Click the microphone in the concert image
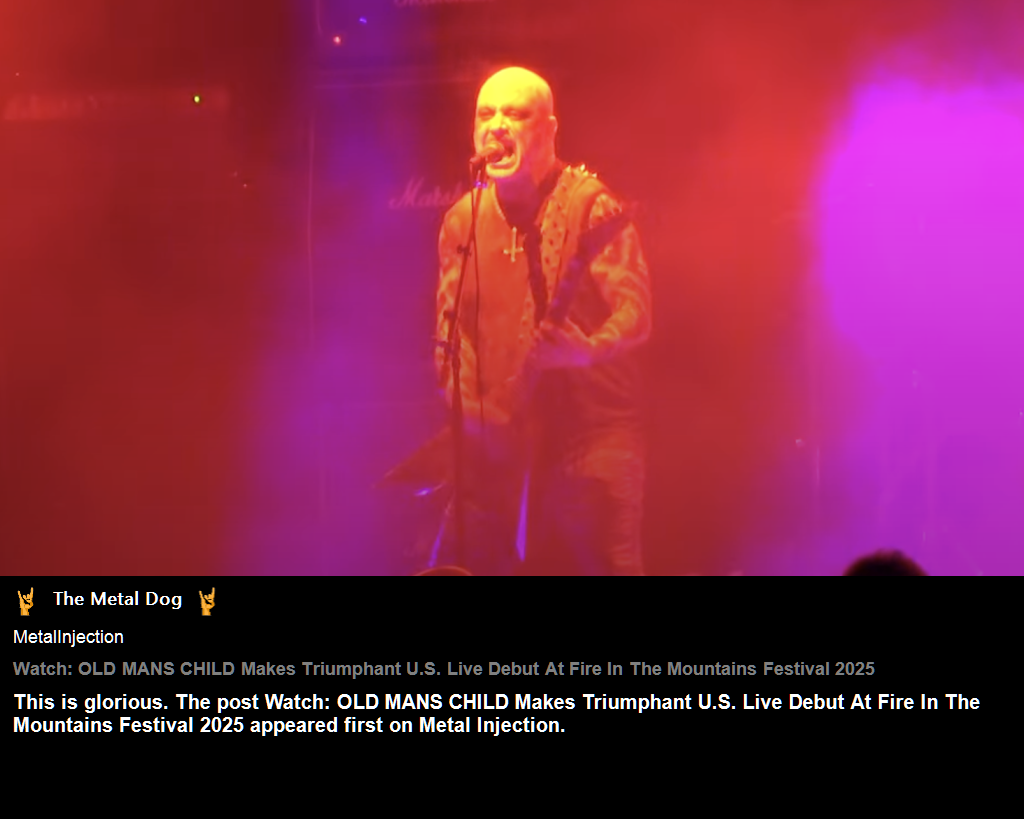Screen dimensions: 1024x819 pyautogui.click(x=485, y=155)
